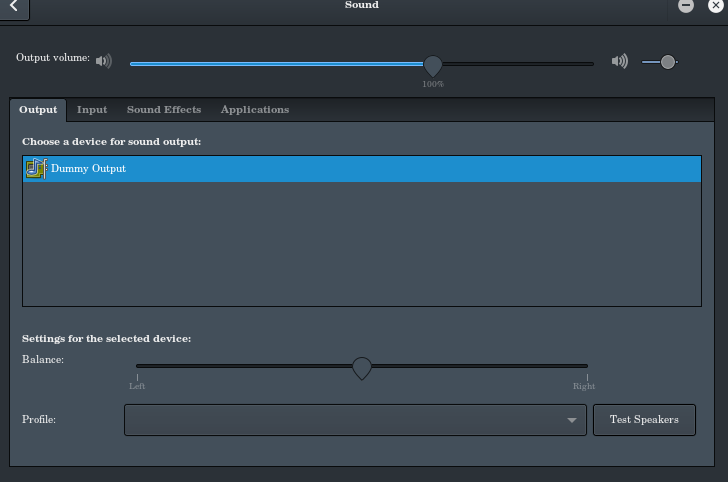Screen dimensions: 728x482
Task: Minimize the Sound window
Action: coord(686,6)
